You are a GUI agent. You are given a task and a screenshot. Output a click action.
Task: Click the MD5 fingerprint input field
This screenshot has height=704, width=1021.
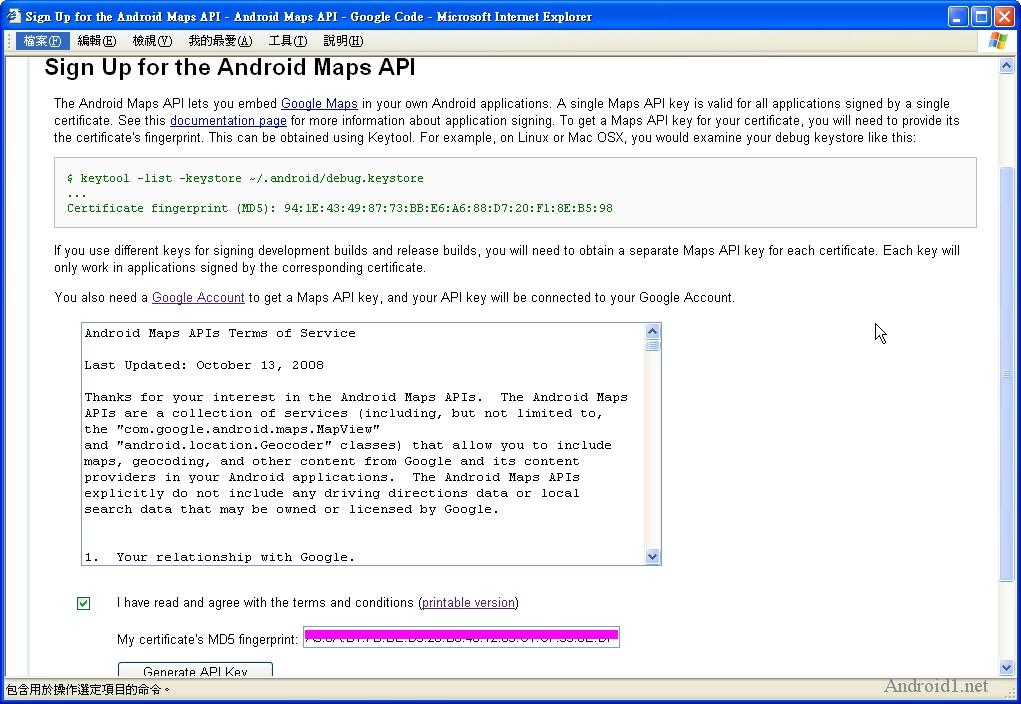[x=461, y=638]
